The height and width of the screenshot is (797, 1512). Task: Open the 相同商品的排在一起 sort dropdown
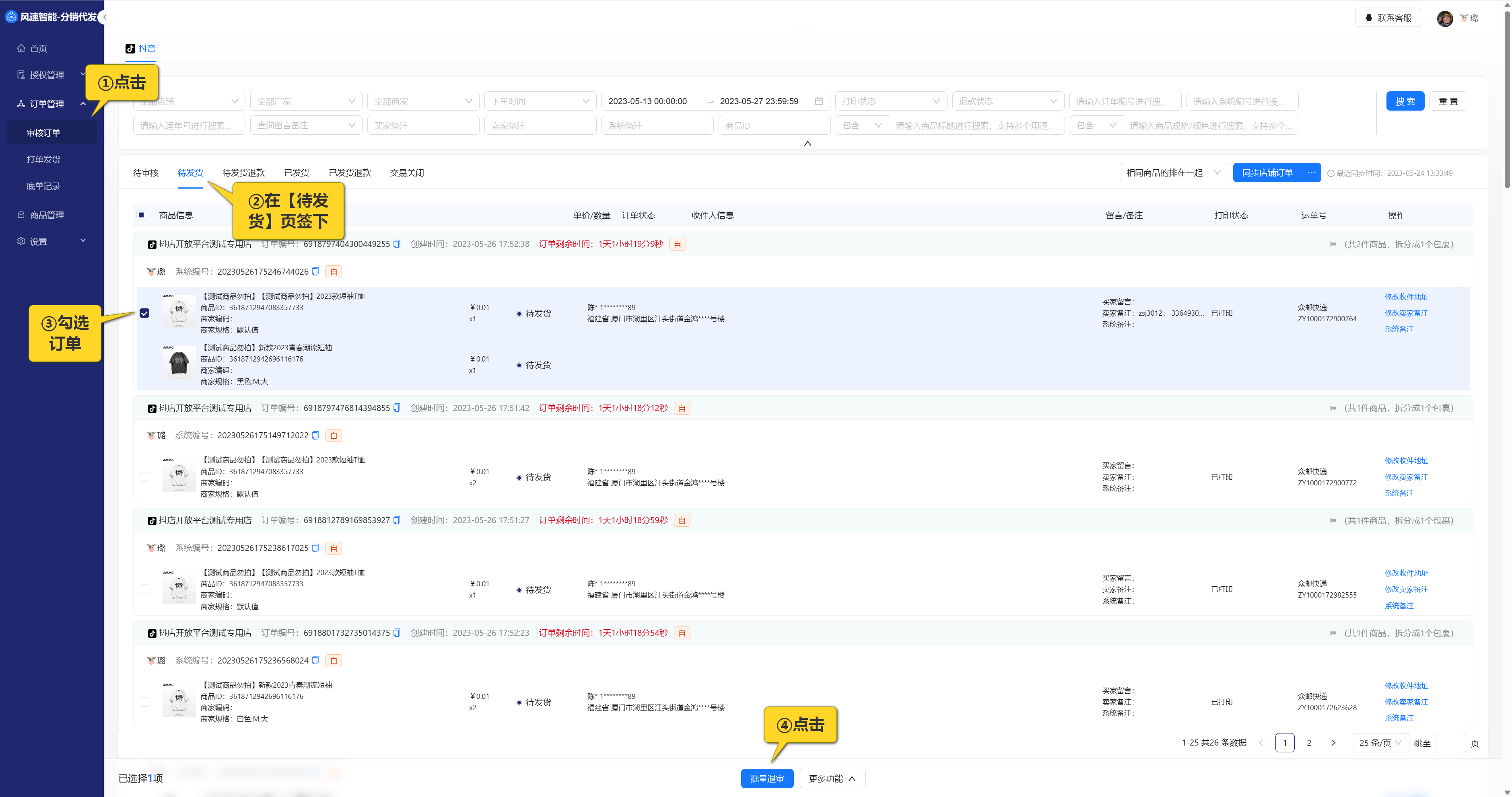1173,173
